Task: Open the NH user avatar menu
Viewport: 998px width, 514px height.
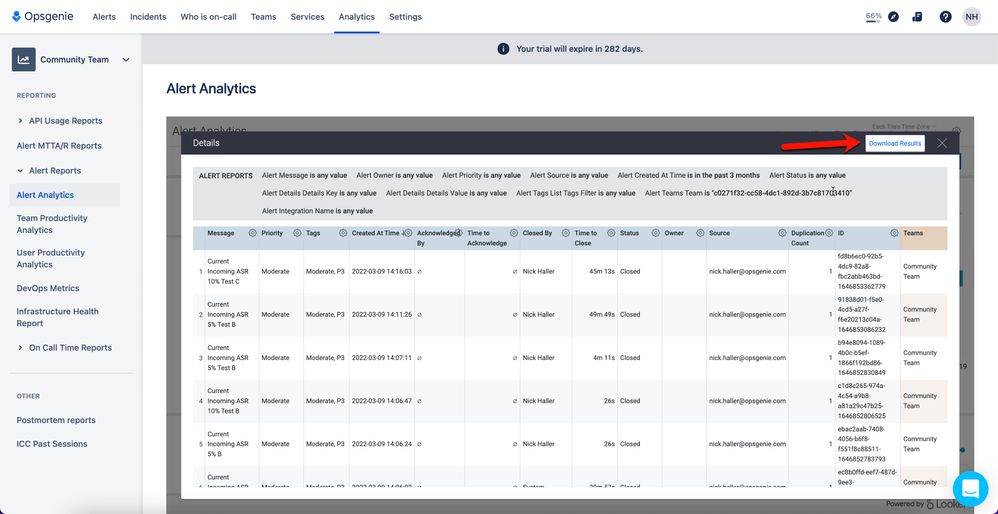Action: [971, 17]
